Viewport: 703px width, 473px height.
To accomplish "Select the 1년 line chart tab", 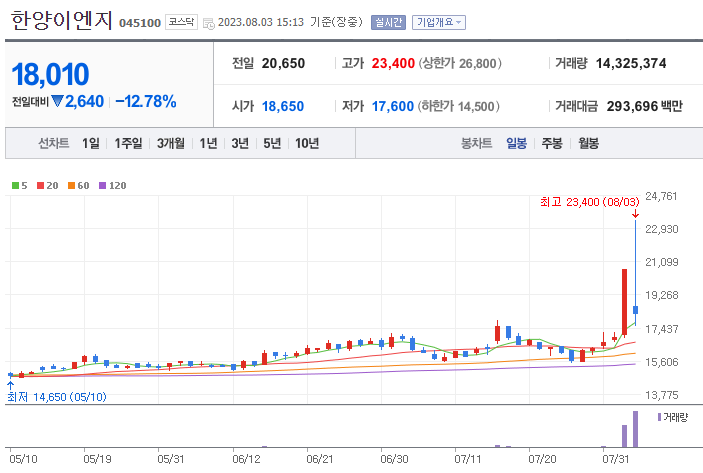I will [208, 143].
